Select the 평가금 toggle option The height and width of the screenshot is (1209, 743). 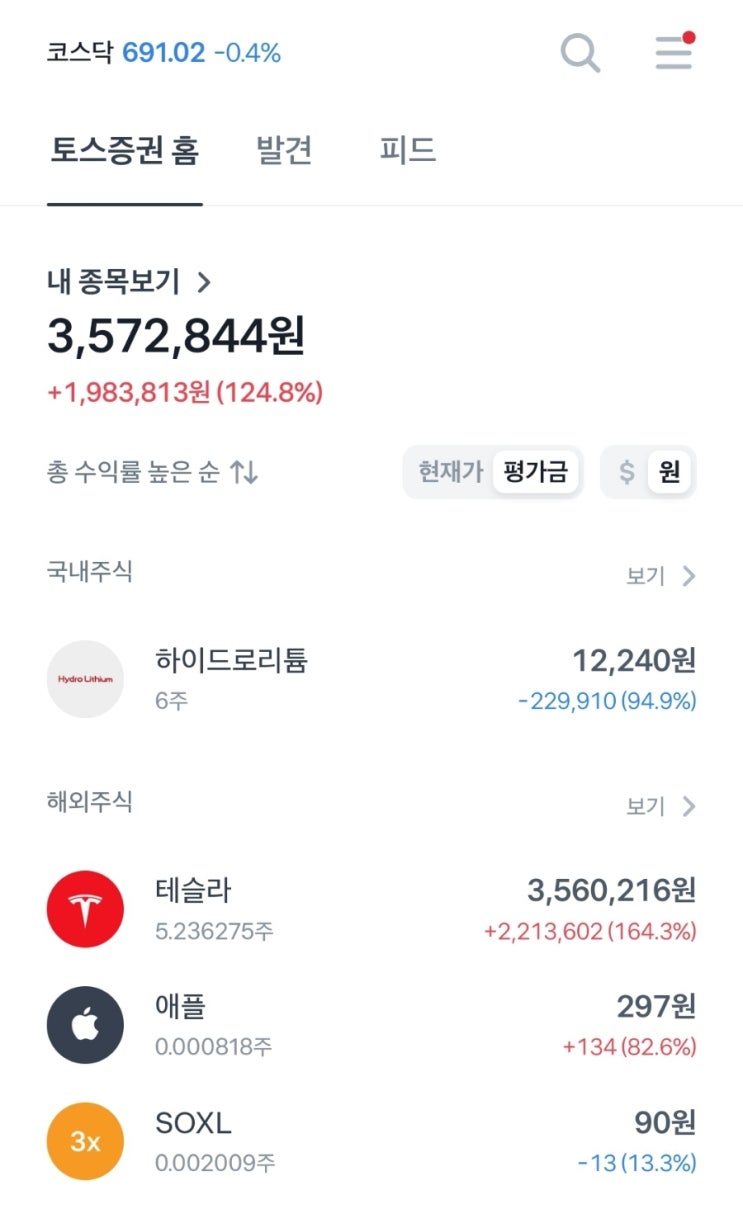[535, 472]
